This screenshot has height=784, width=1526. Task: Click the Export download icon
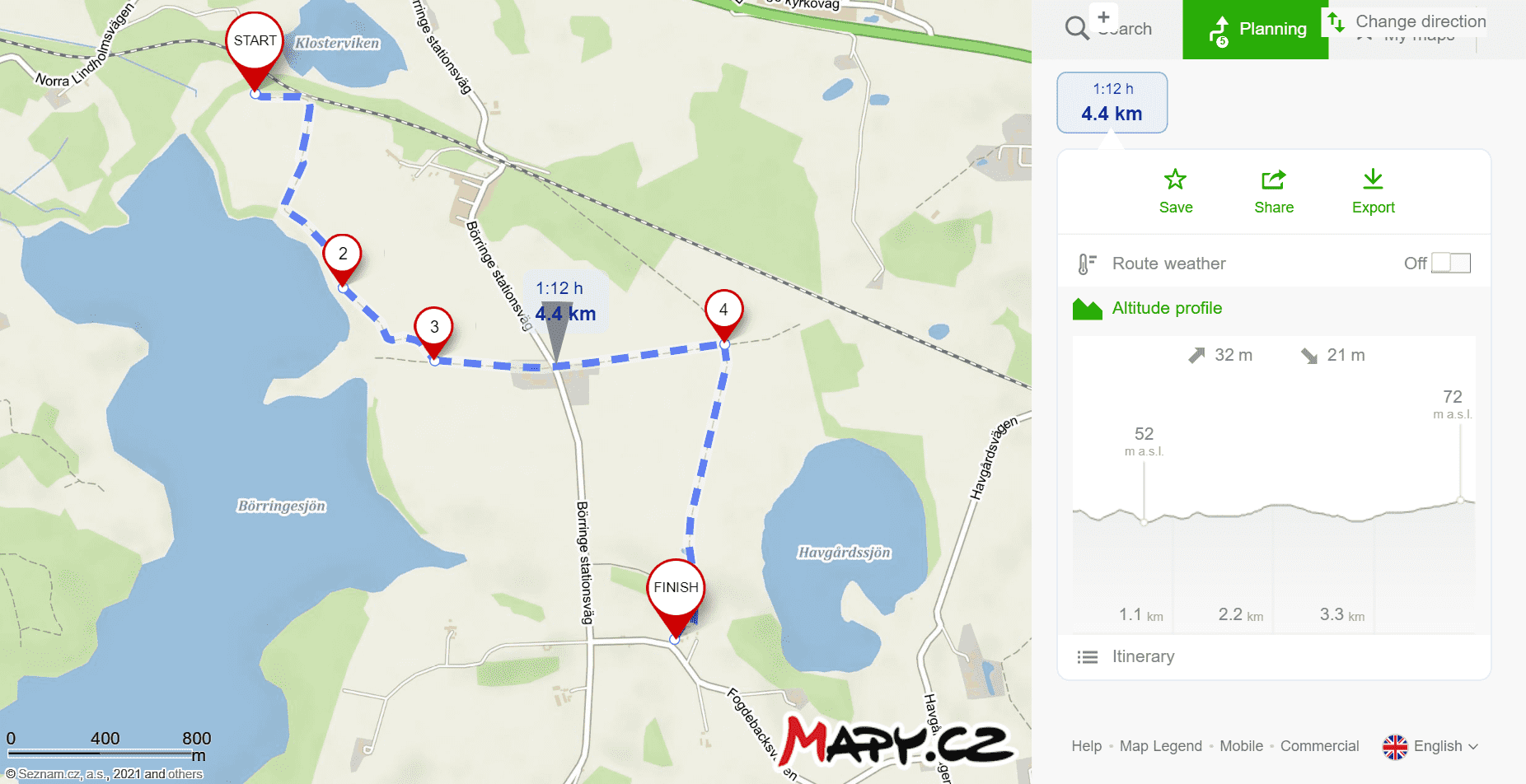pos(1373,180)
